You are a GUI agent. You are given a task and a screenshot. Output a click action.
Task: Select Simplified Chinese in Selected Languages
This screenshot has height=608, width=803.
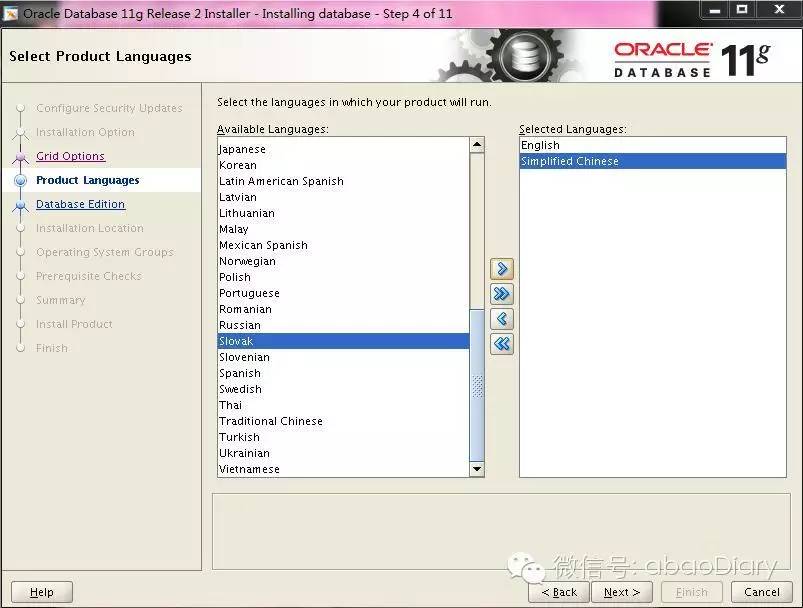pos(653,161)
